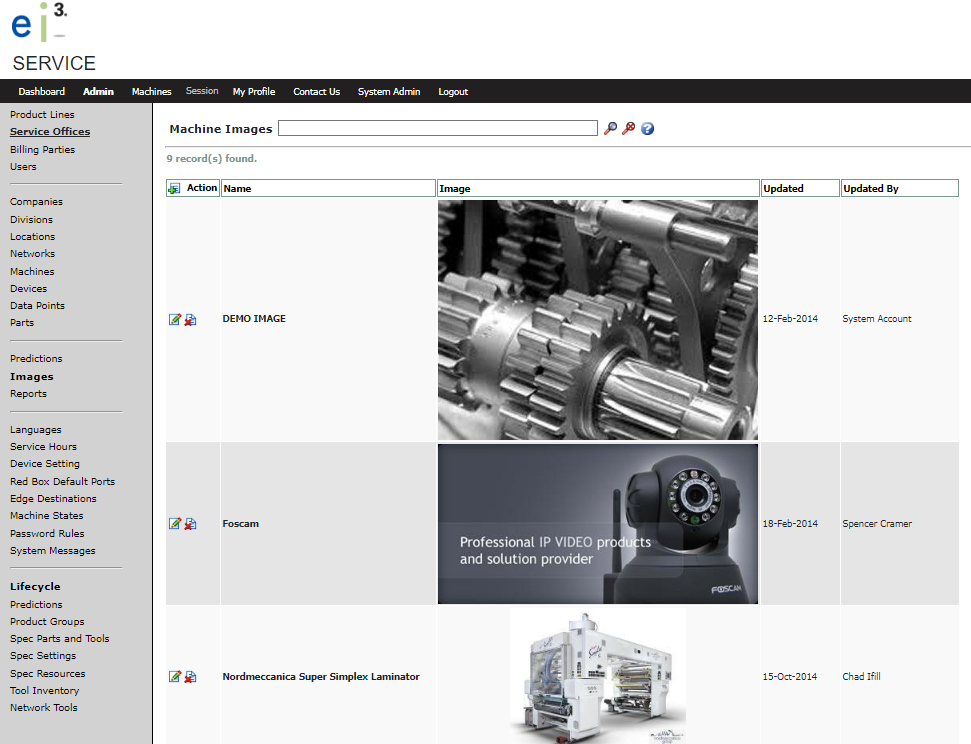Edit the DEMO IMAGE record
The image size is (971, 744).
click(175, 319)
